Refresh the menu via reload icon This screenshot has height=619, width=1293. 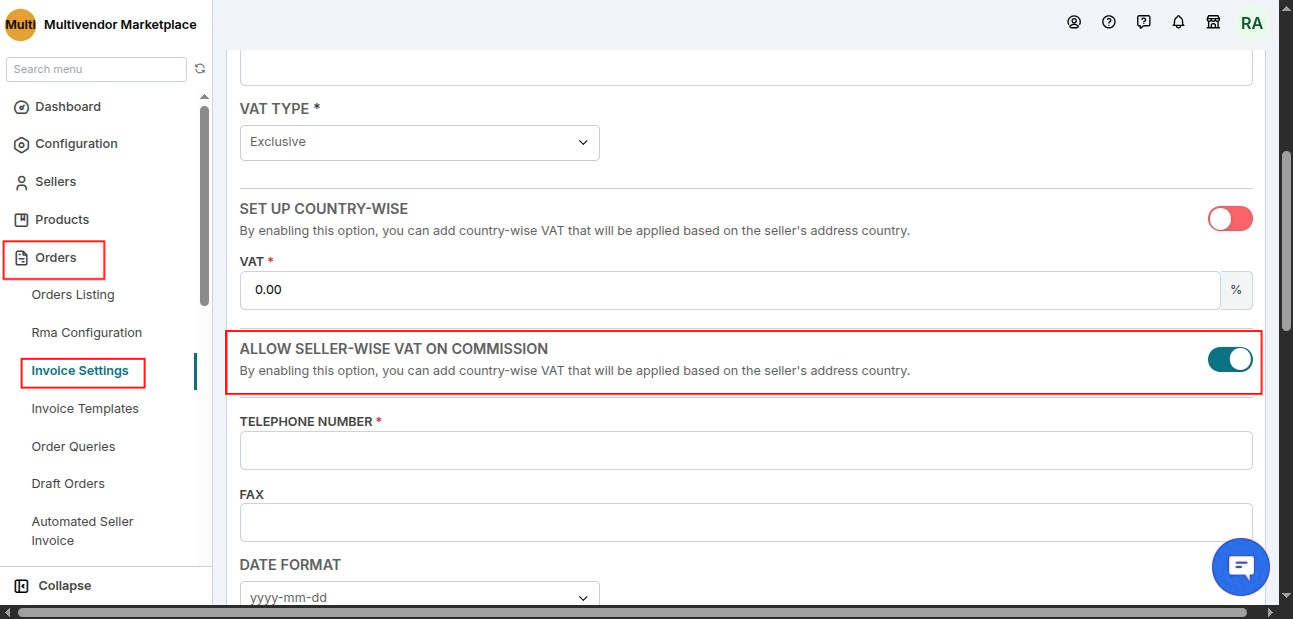point(200,69)
